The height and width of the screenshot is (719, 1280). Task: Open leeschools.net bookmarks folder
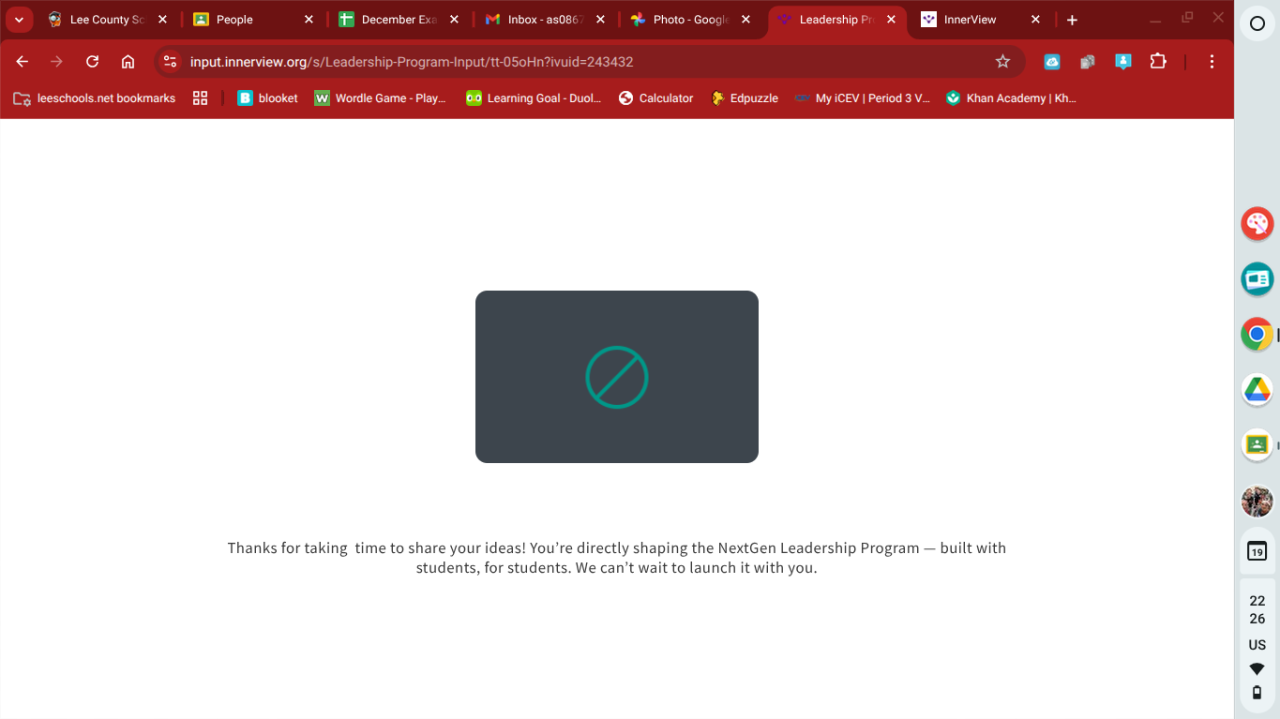93,98
